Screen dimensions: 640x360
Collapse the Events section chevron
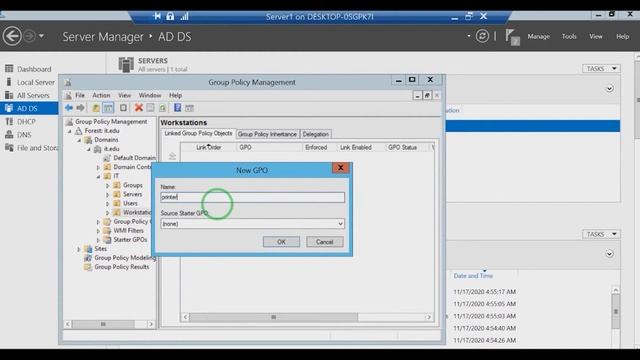[609, 254]
